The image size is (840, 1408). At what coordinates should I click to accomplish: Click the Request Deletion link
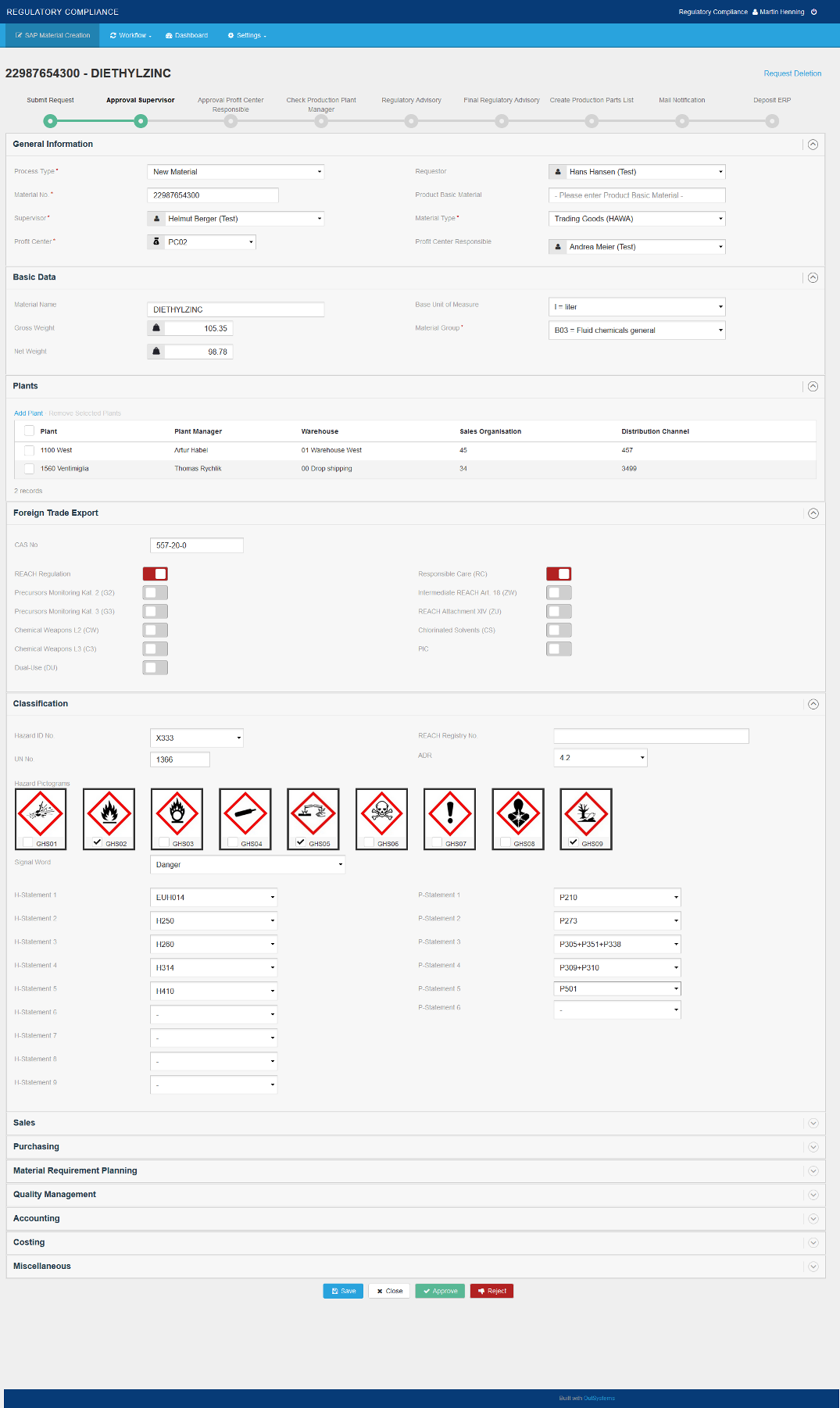point(792,73)
